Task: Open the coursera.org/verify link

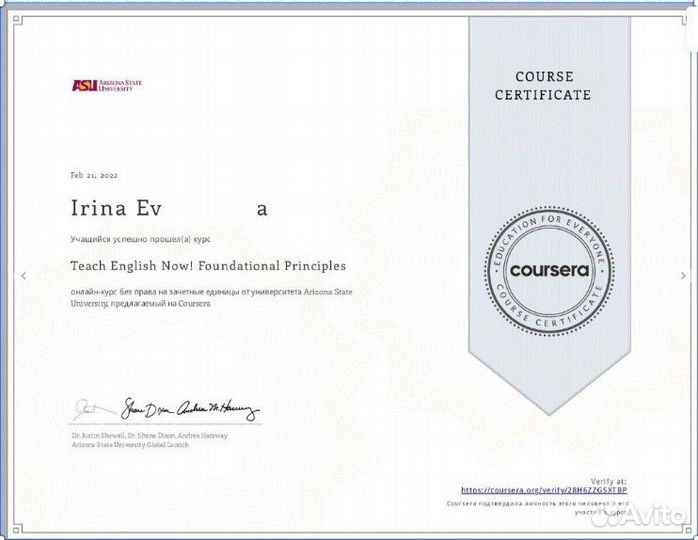Action: 543,490
